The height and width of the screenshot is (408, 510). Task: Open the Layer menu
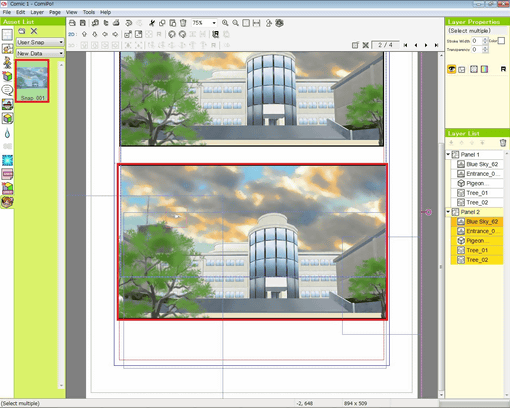37,12
